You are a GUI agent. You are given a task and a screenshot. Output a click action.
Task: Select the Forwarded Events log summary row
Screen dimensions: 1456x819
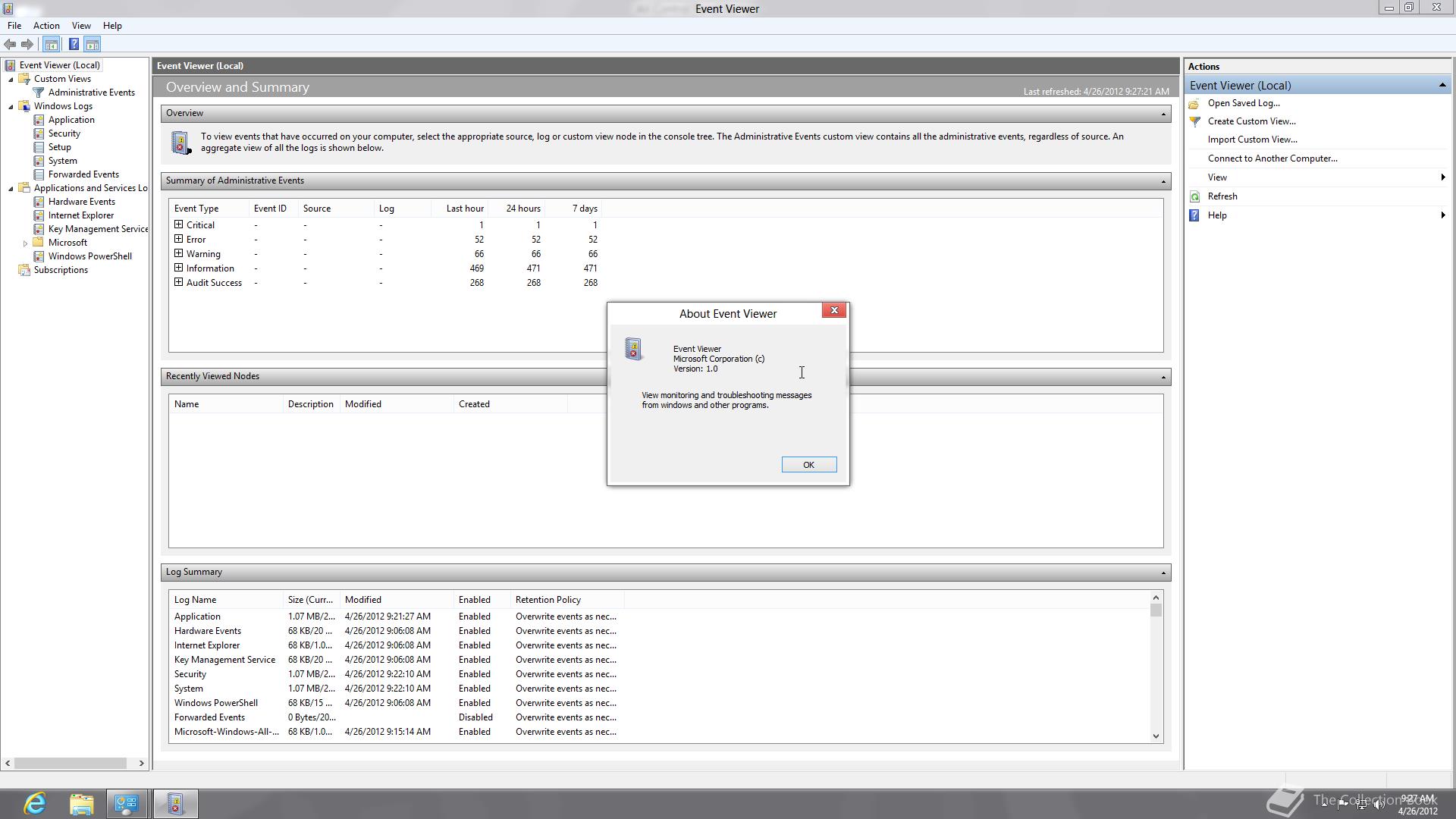tap(395, 717)
